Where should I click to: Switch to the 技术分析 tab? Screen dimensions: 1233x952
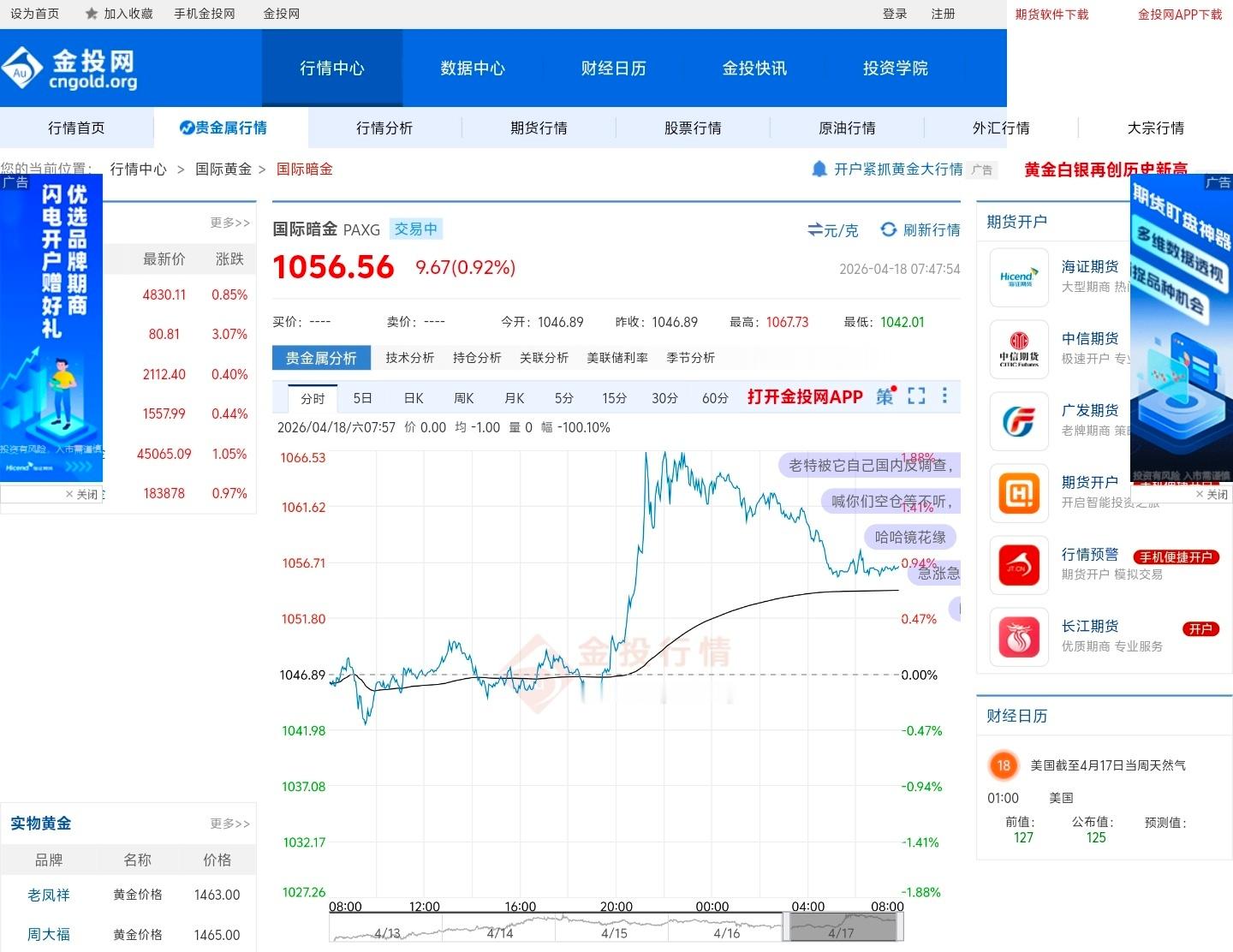409,358
